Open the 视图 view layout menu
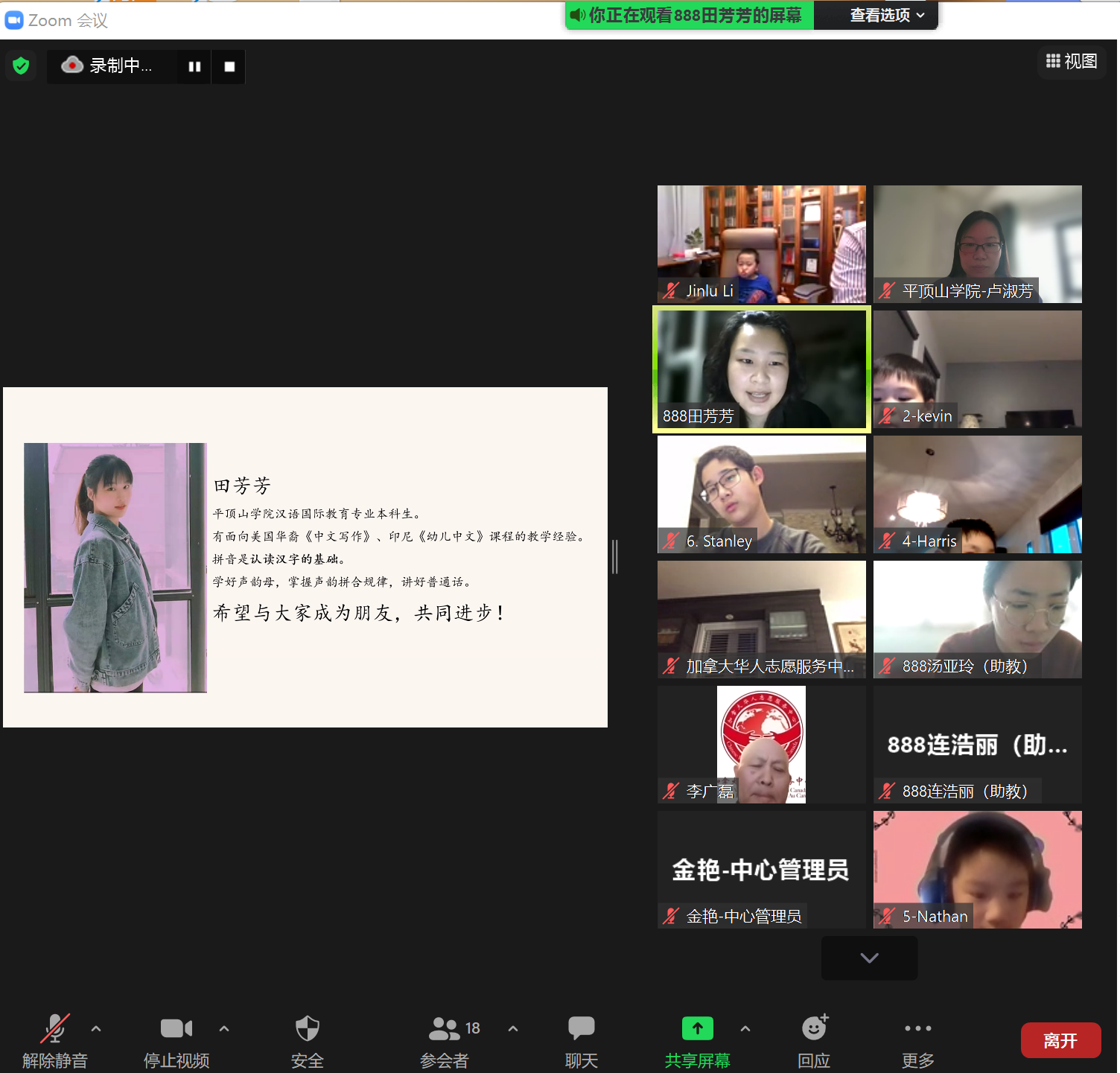 (1072, 61)
